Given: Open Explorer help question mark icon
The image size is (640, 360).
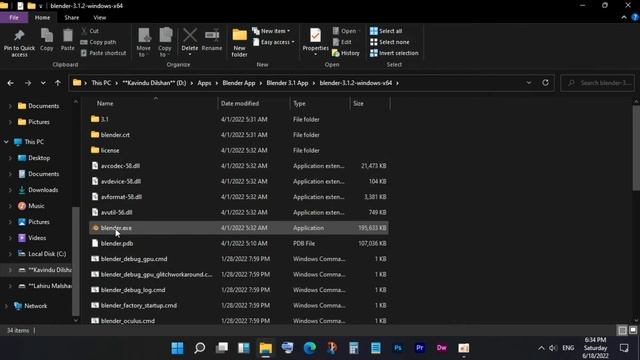Looking at the screenshot, I should pos(635,18).
